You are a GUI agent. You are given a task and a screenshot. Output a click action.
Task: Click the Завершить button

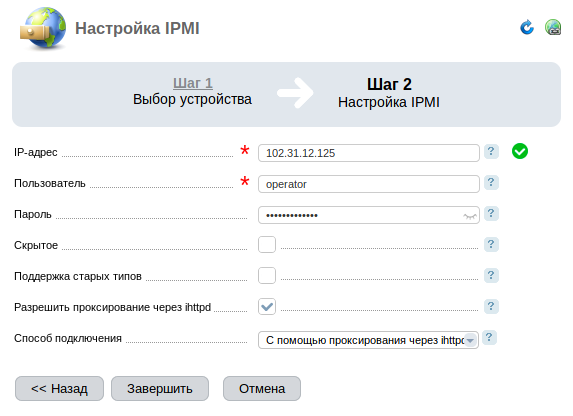160,389
